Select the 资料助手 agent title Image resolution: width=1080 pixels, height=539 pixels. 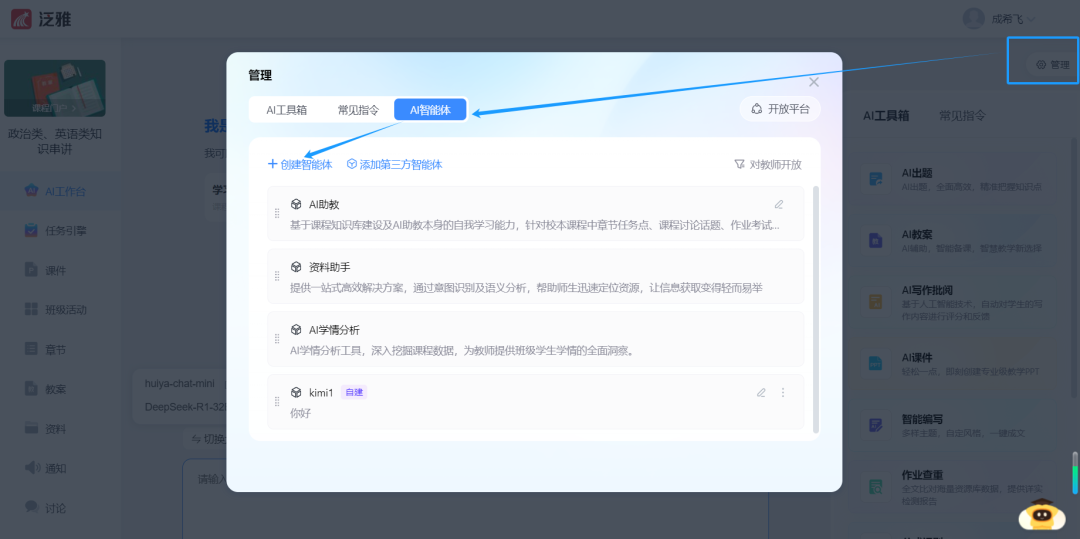pos(329,267)
